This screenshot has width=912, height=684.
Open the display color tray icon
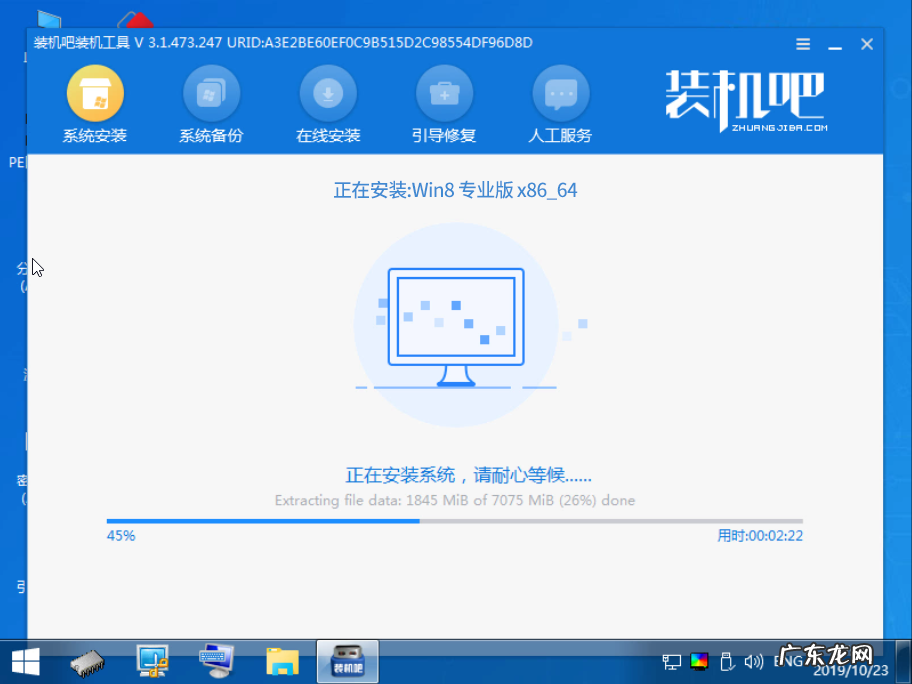tap(698, 661)
